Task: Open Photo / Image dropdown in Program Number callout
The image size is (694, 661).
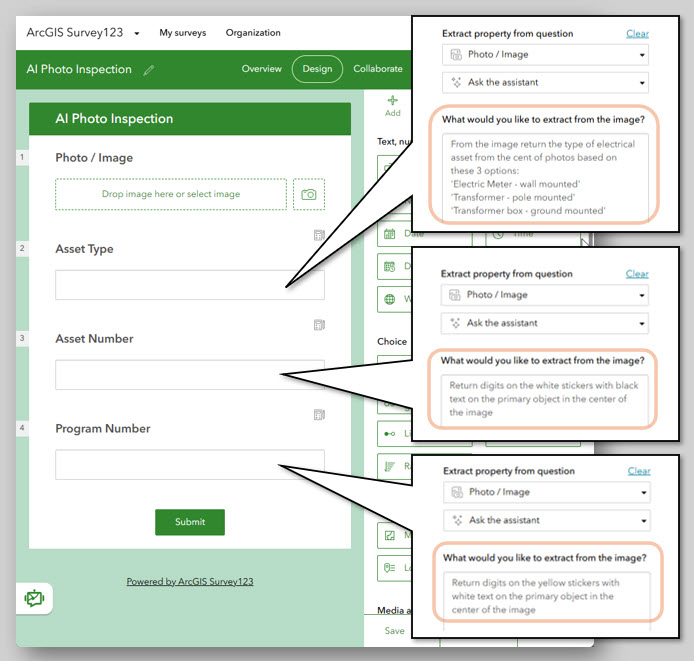Action: coord(547,492)
